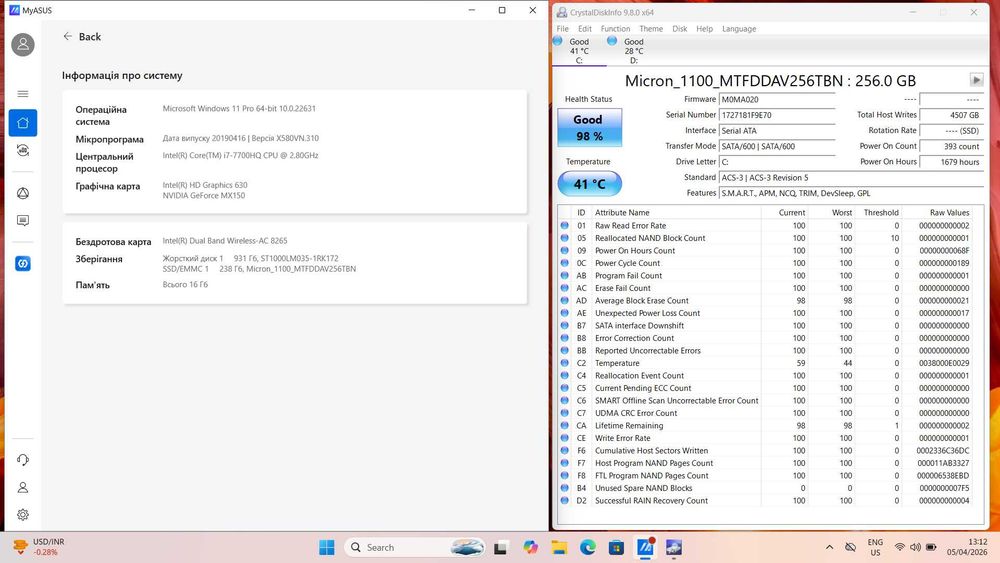Open the MyASUS Home sidebar icon
The image size is (1000, 563).
(23, 122)
